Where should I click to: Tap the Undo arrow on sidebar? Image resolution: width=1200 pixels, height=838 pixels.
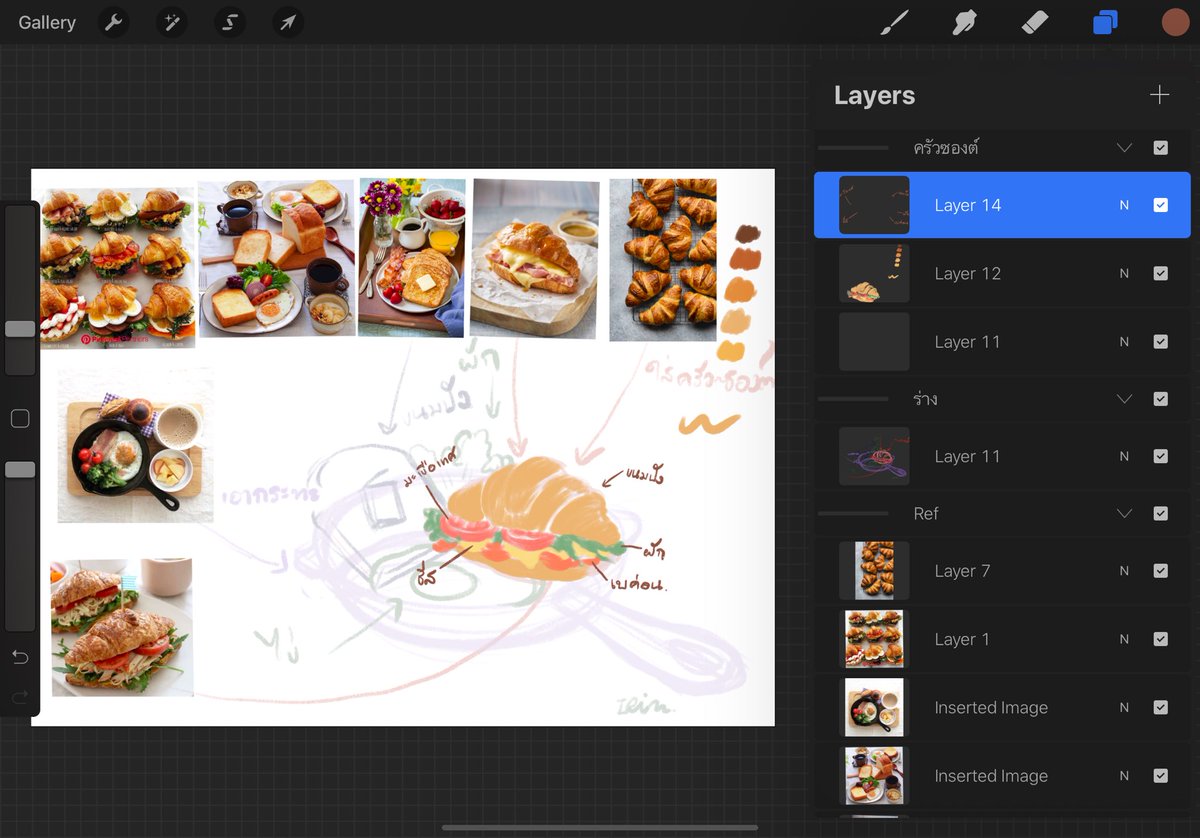[x=20, y=657]
